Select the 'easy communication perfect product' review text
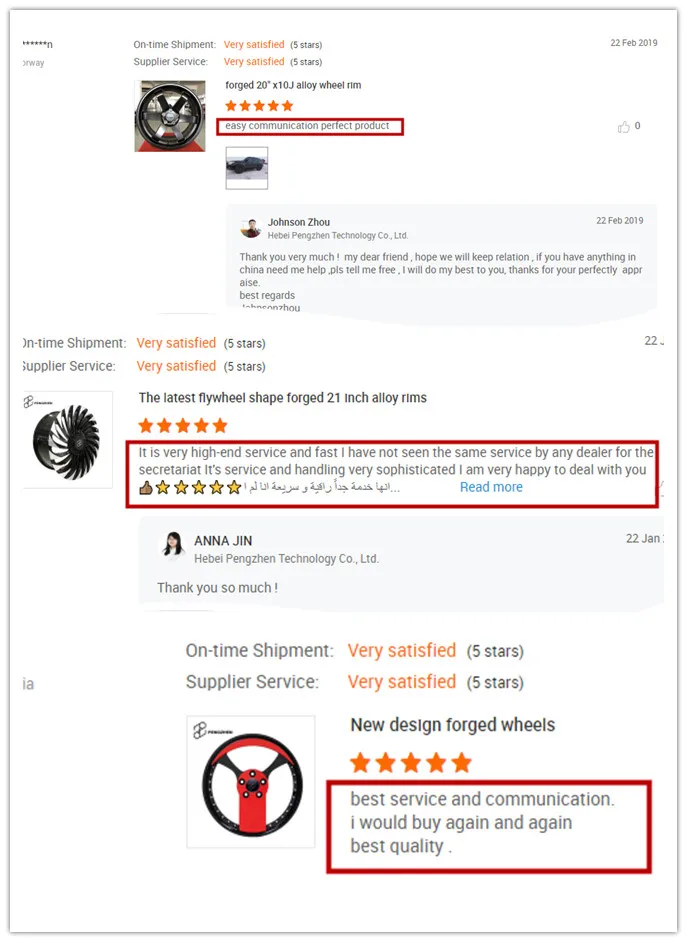 307,126
